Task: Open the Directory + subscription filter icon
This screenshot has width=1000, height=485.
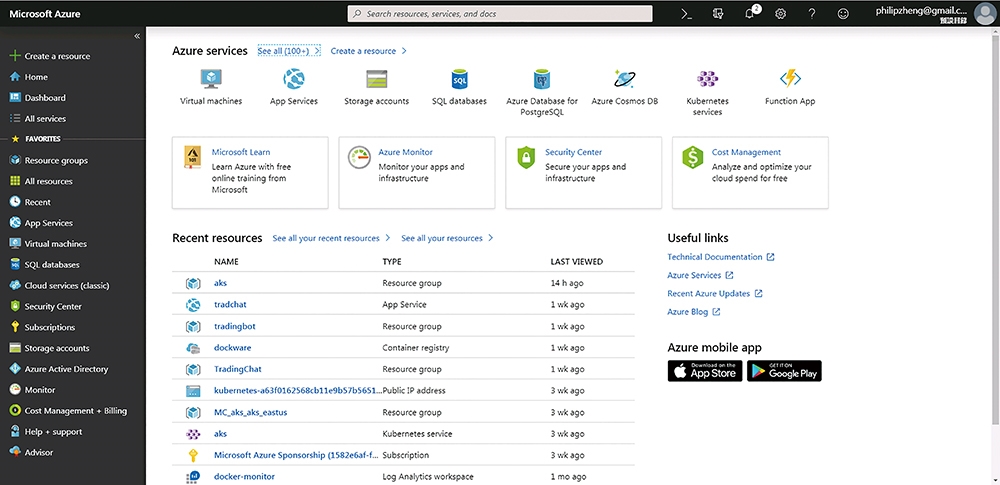Action: [718, 13]
